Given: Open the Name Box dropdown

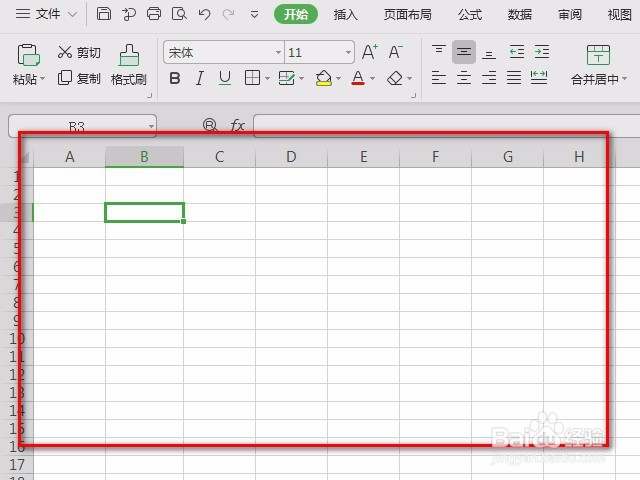Looking at the screenshot, I should tap(151, 126).
